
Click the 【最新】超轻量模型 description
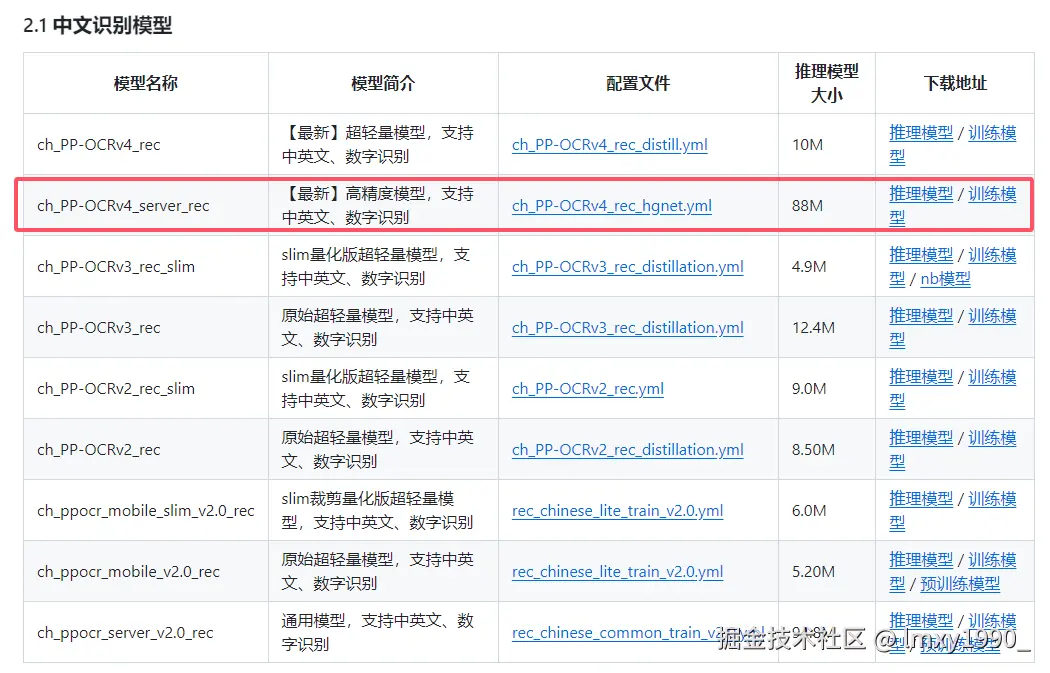click(378, 145)
